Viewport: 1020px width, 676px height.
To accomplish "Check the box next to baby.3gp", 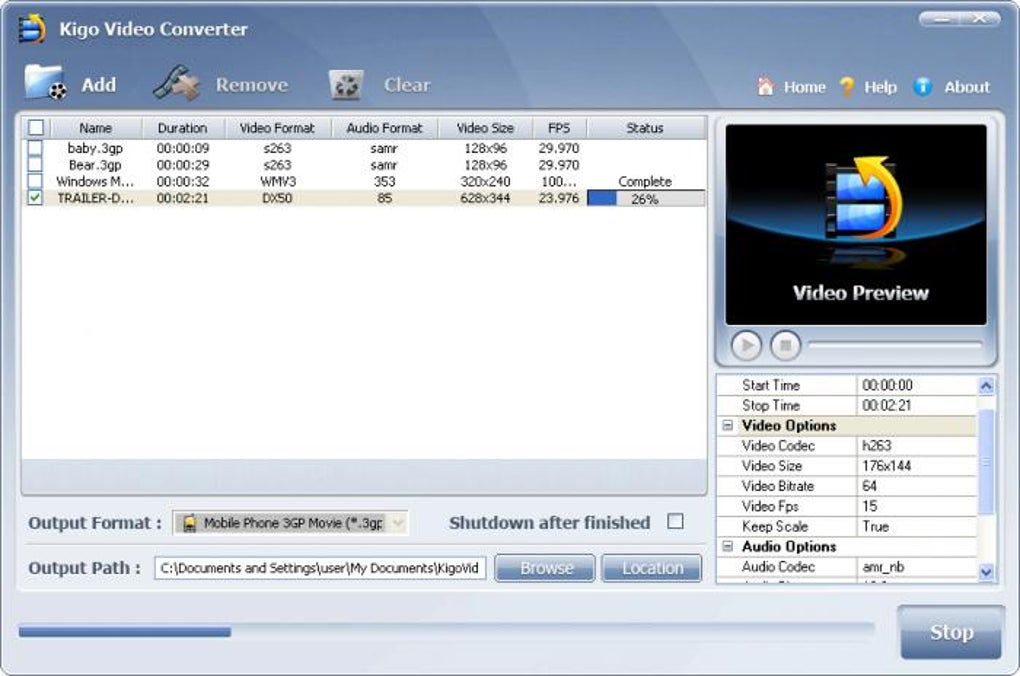I will click(x=36, y=148).
